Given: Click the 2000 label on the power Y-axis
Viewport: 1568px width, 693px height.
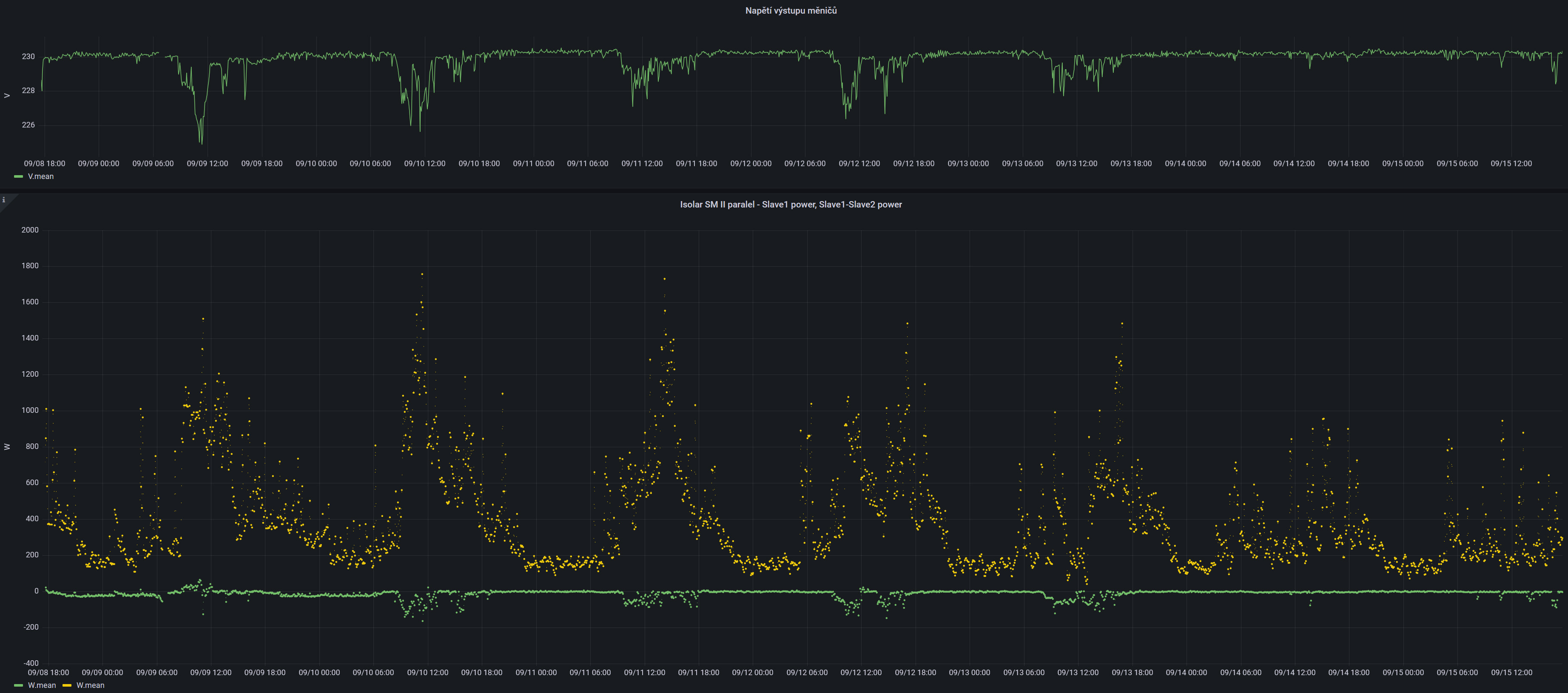Looking at the screenshot, I should coord(30,230).
